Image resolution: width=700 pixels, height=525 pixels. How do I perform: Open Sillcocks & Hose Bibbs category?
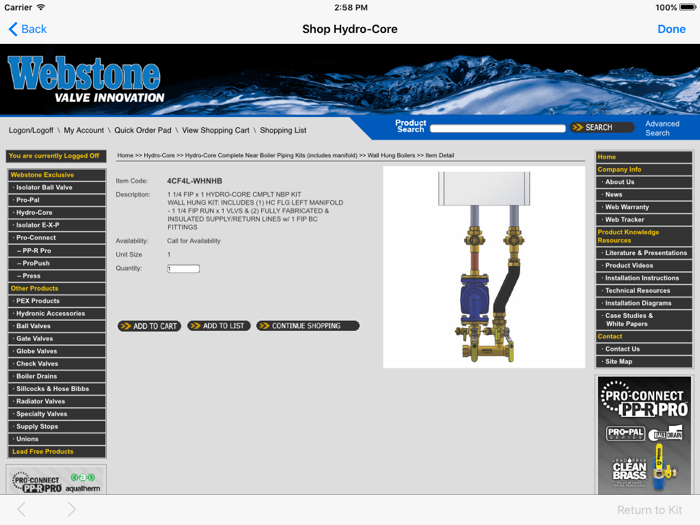pos(57,389)
